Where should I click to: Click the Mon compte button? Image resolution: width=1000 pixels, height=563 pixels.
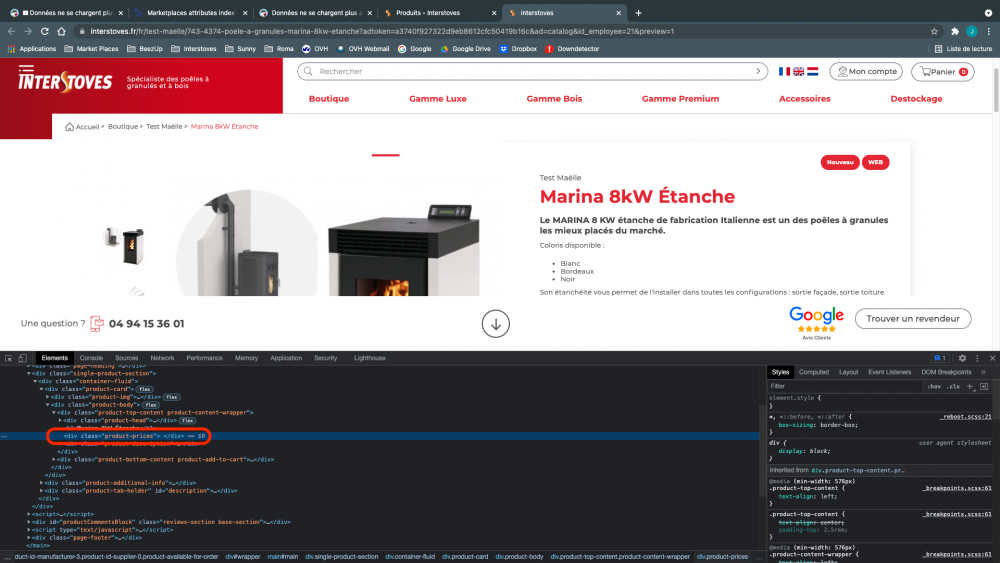click(866, 71)
